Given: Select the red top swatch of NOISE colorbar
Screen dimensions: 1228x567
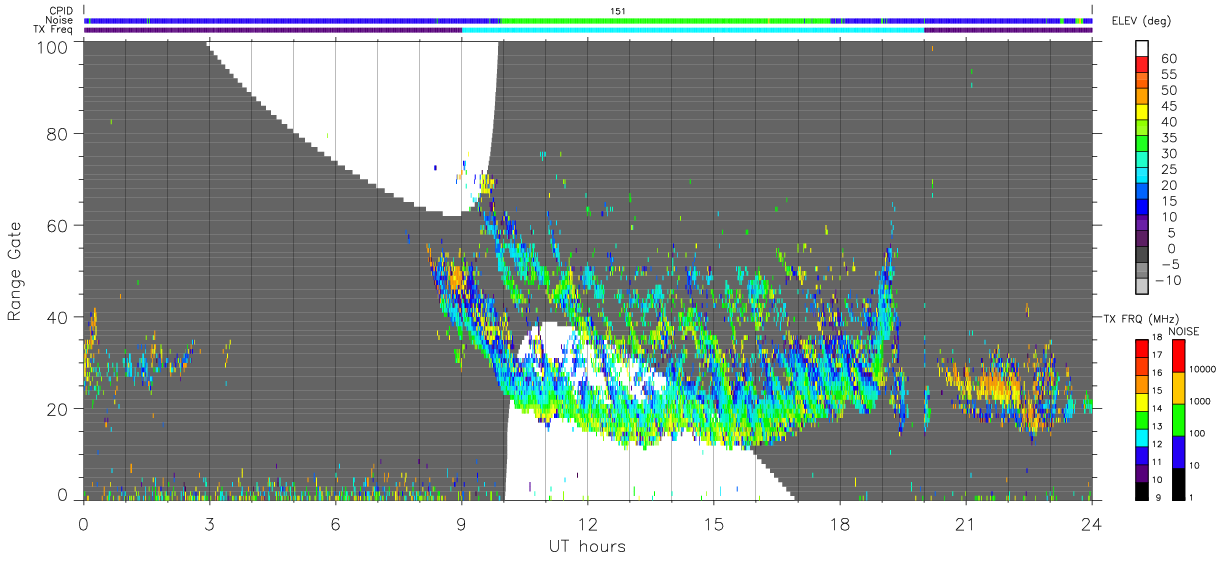Looking at the screenshot, I should pos(1177,355).
